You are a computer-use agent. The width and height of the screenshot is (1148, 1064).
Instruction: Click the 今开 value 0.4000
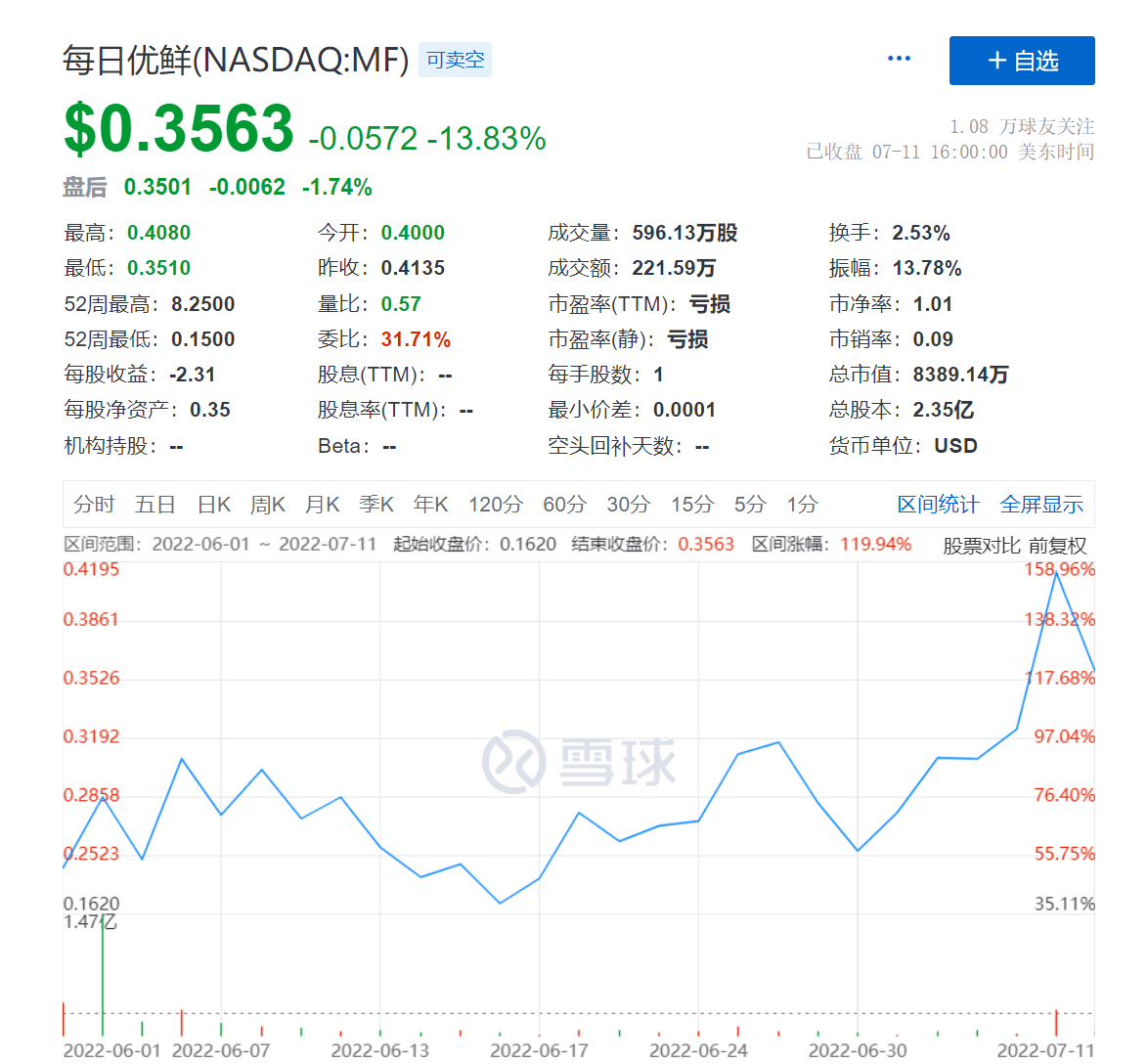click(413, 233)
